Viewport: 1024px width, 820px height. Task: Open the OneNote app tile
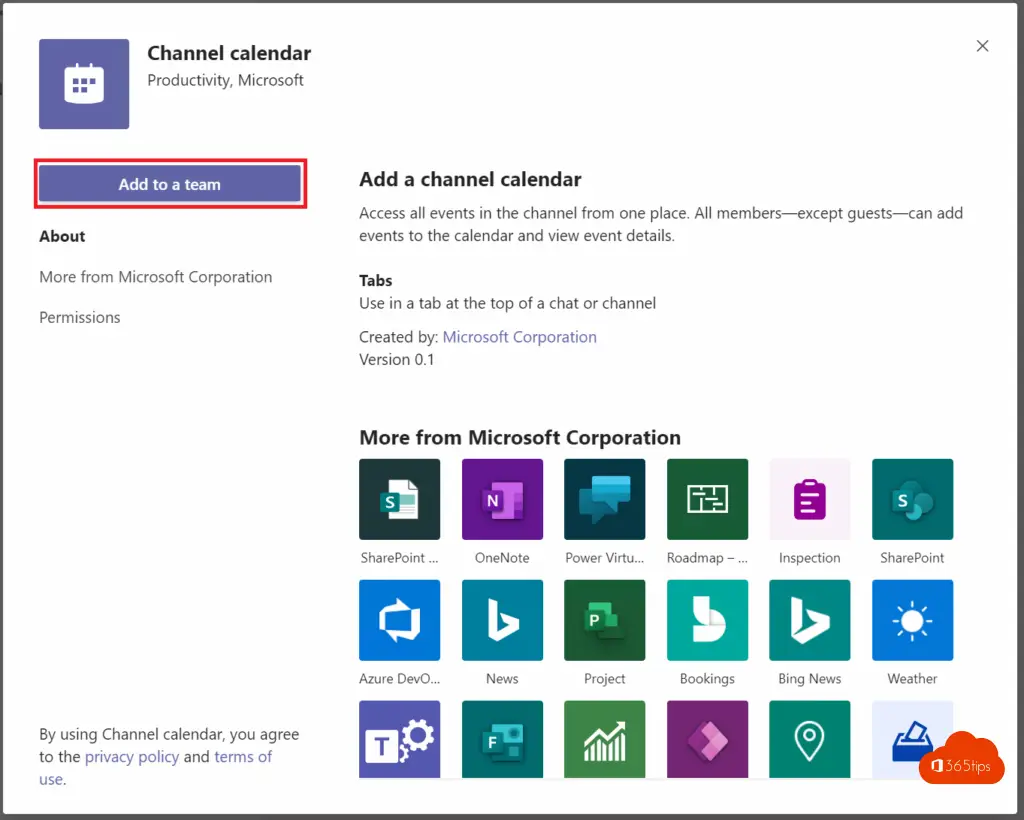point(502,500)
